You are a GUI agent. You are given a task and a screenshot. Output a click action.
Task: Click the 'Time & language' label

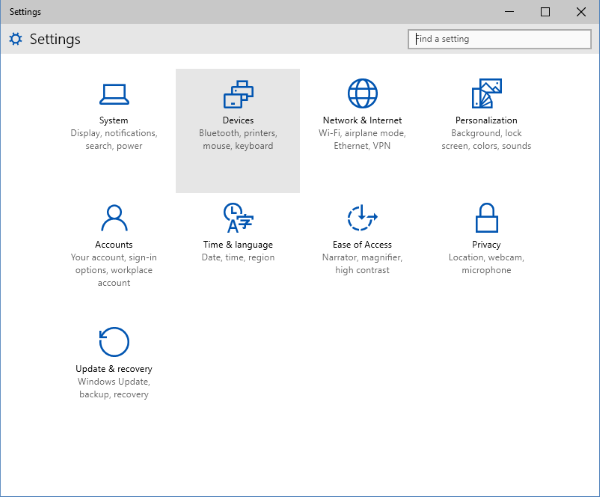(x=238, y=245)
